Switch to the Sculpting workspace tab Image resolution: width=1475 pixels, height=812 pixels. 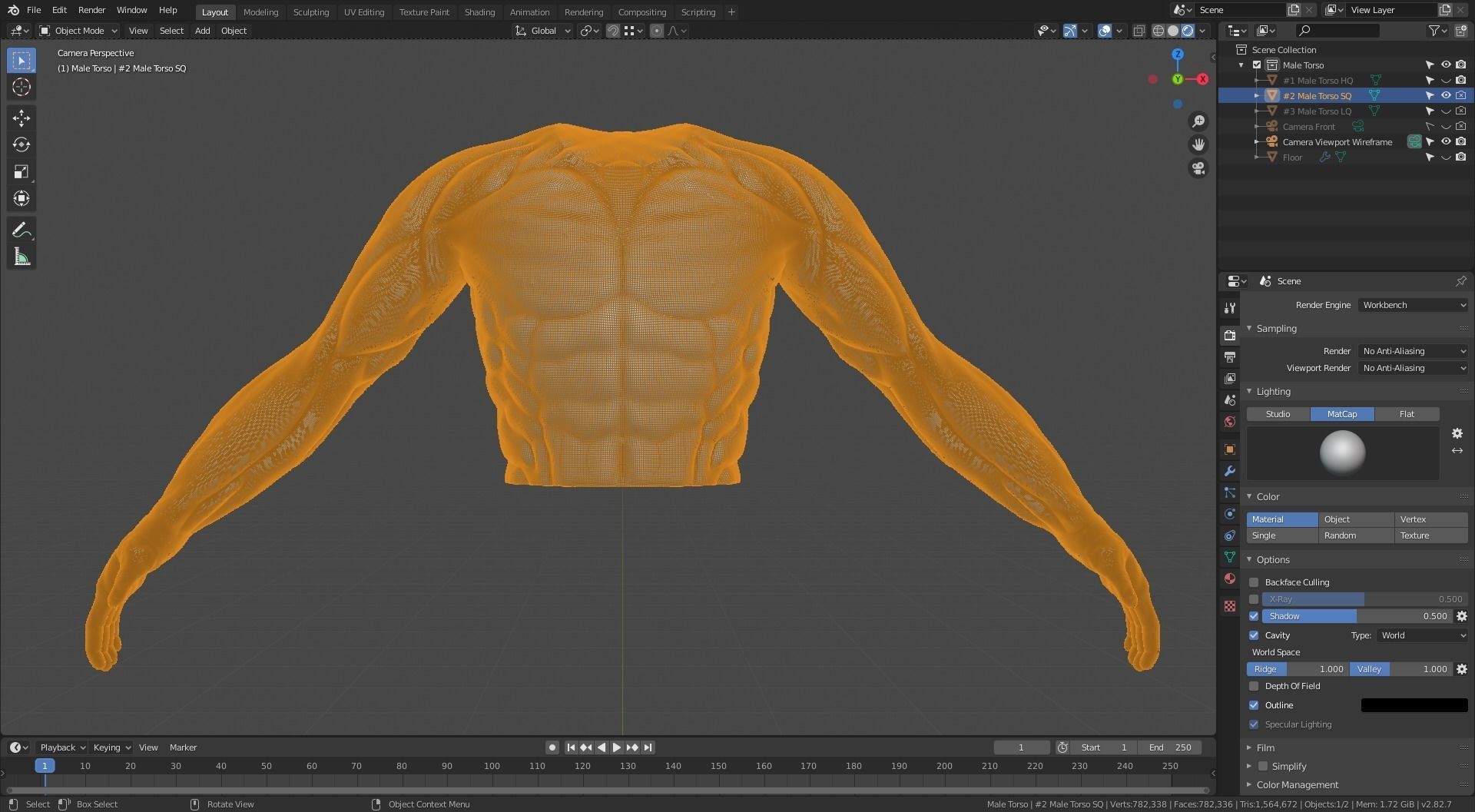point(311,12)
